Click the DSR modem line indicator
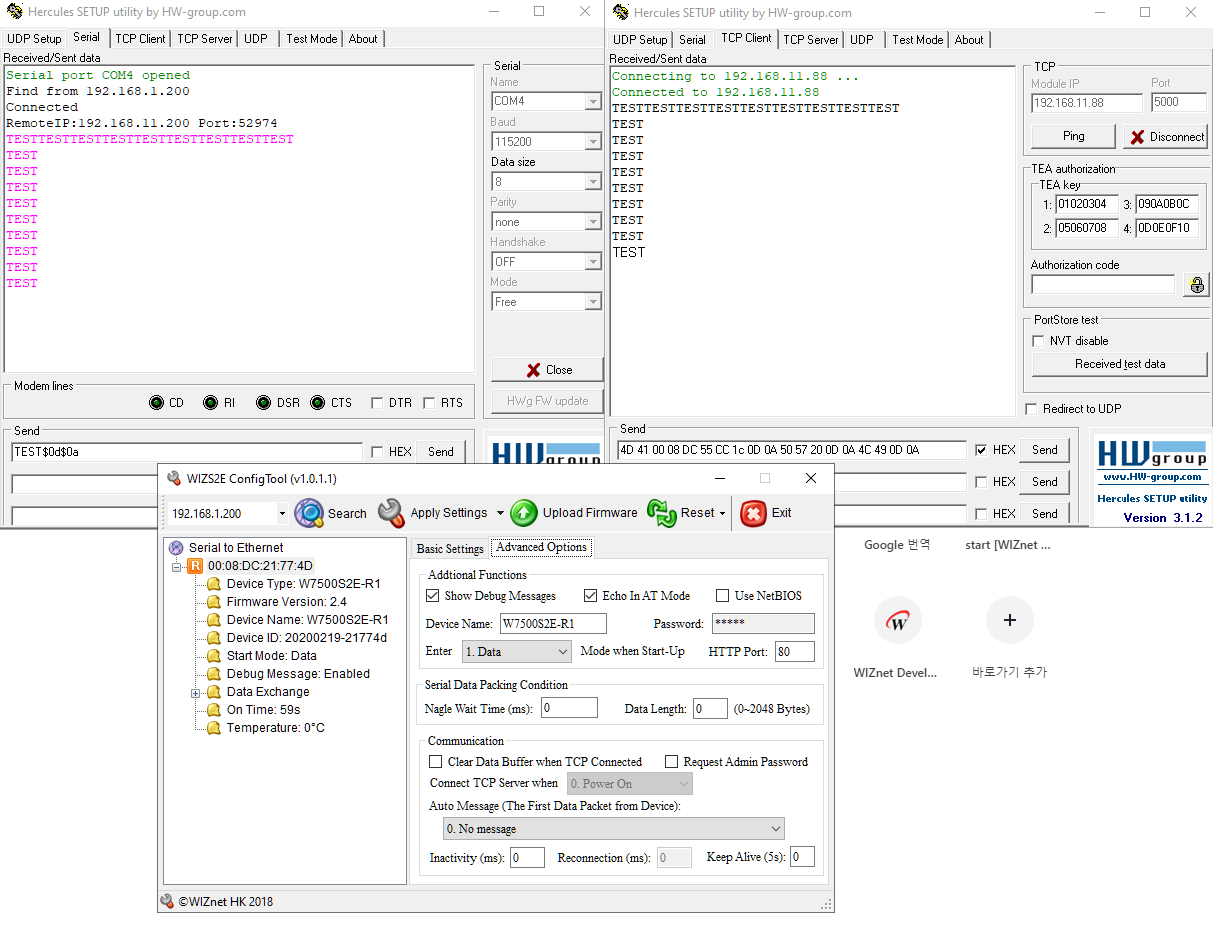1213x931 pixels. pos(263,403)
